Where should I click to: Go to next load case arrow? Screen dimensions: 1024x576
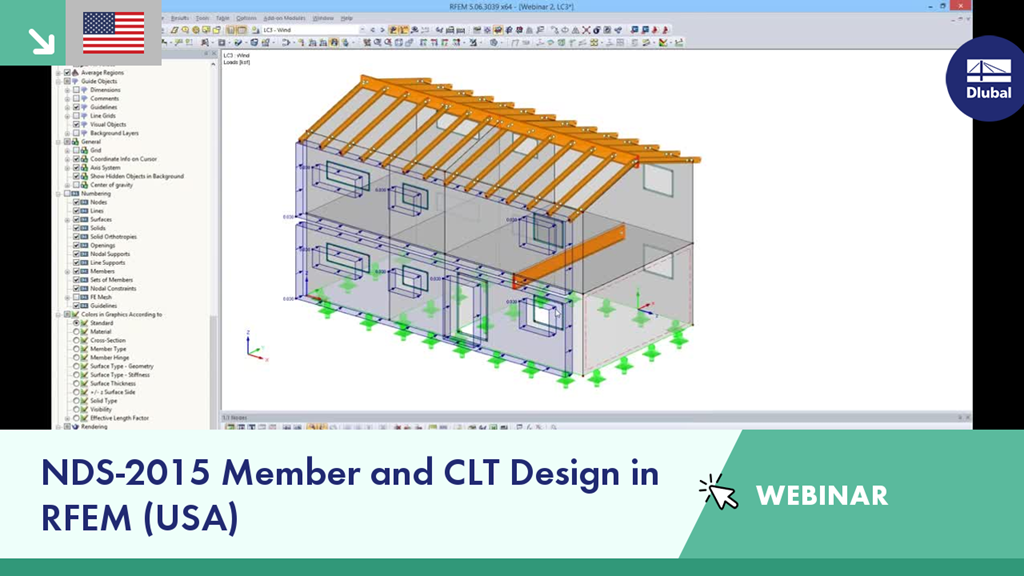pos(382,30)
